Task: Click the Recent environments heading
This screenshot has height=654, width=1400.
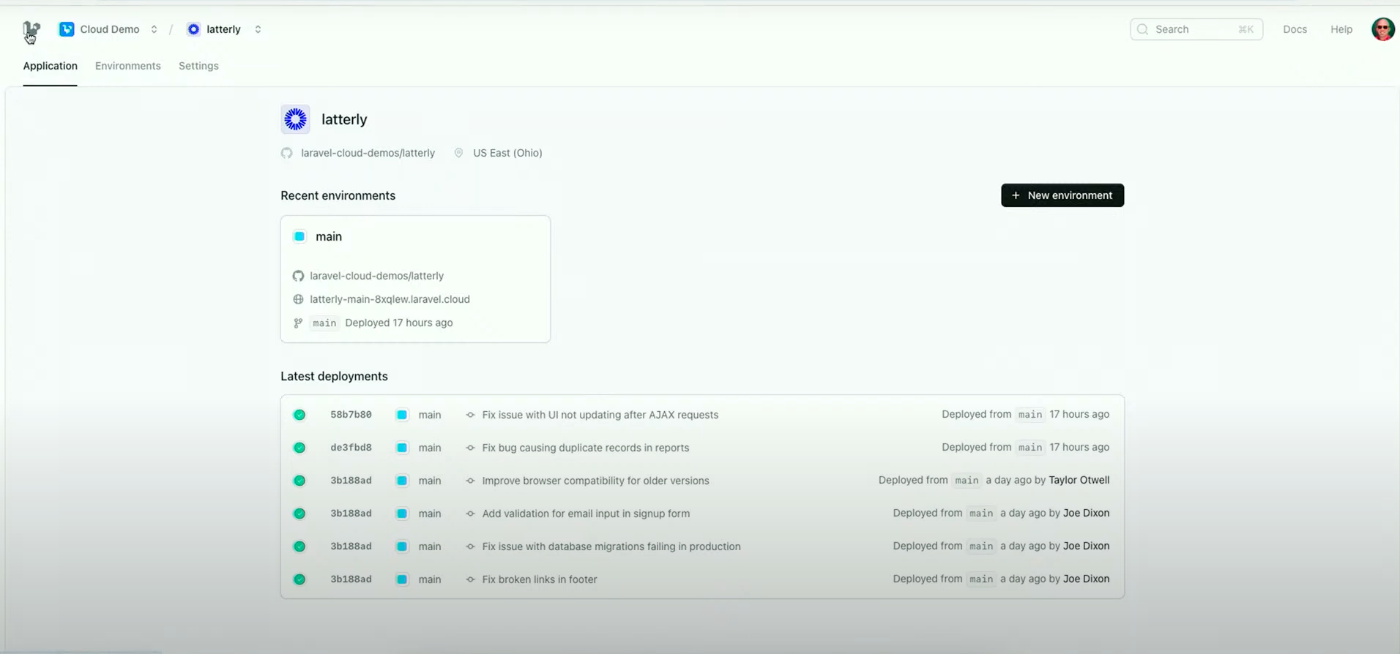Action: 338,195
